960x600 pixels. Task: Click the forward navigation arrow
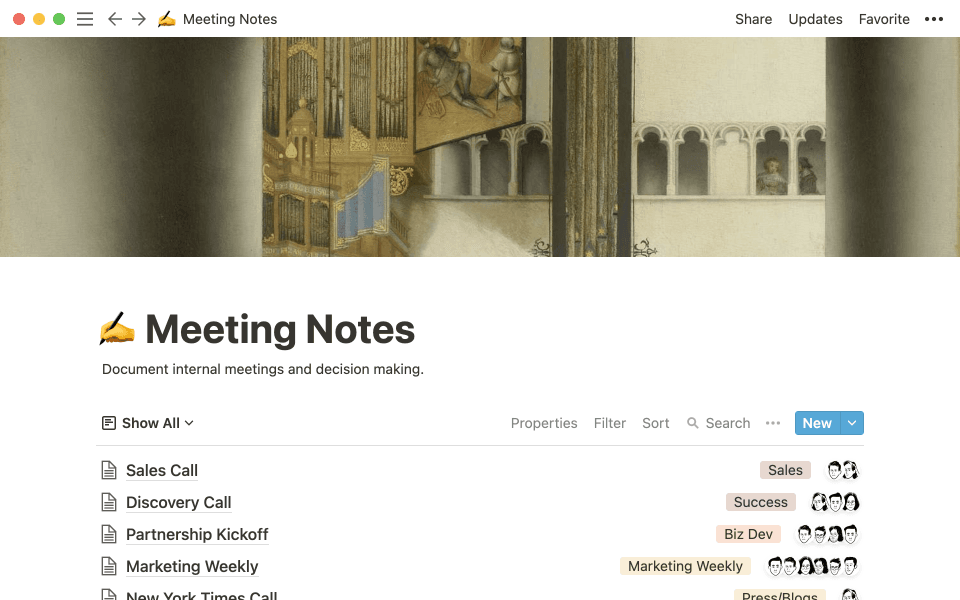pos(139,18)
